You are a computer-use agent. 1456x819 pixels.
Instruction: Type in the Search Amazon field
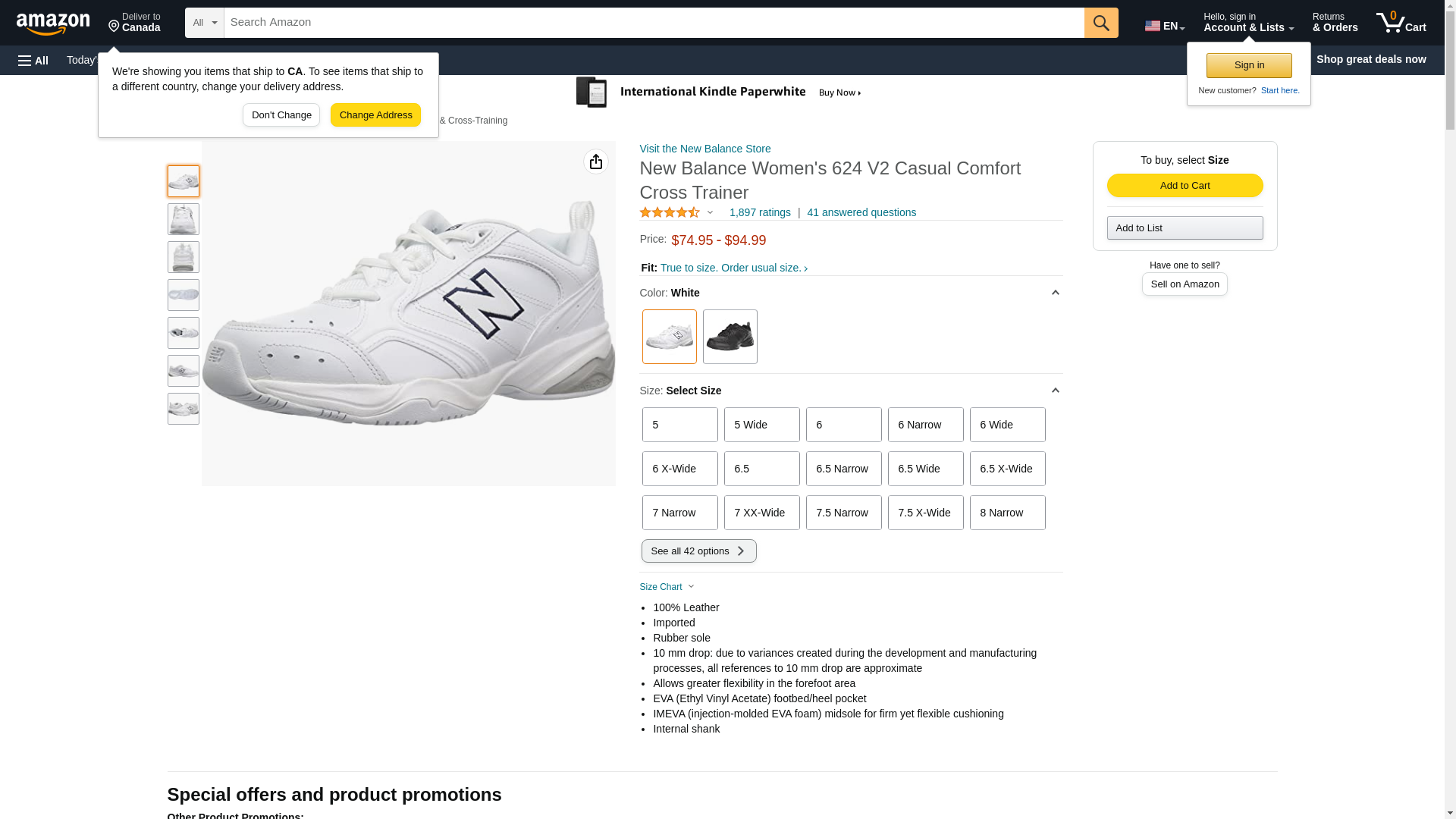click(x=653, y=23)
